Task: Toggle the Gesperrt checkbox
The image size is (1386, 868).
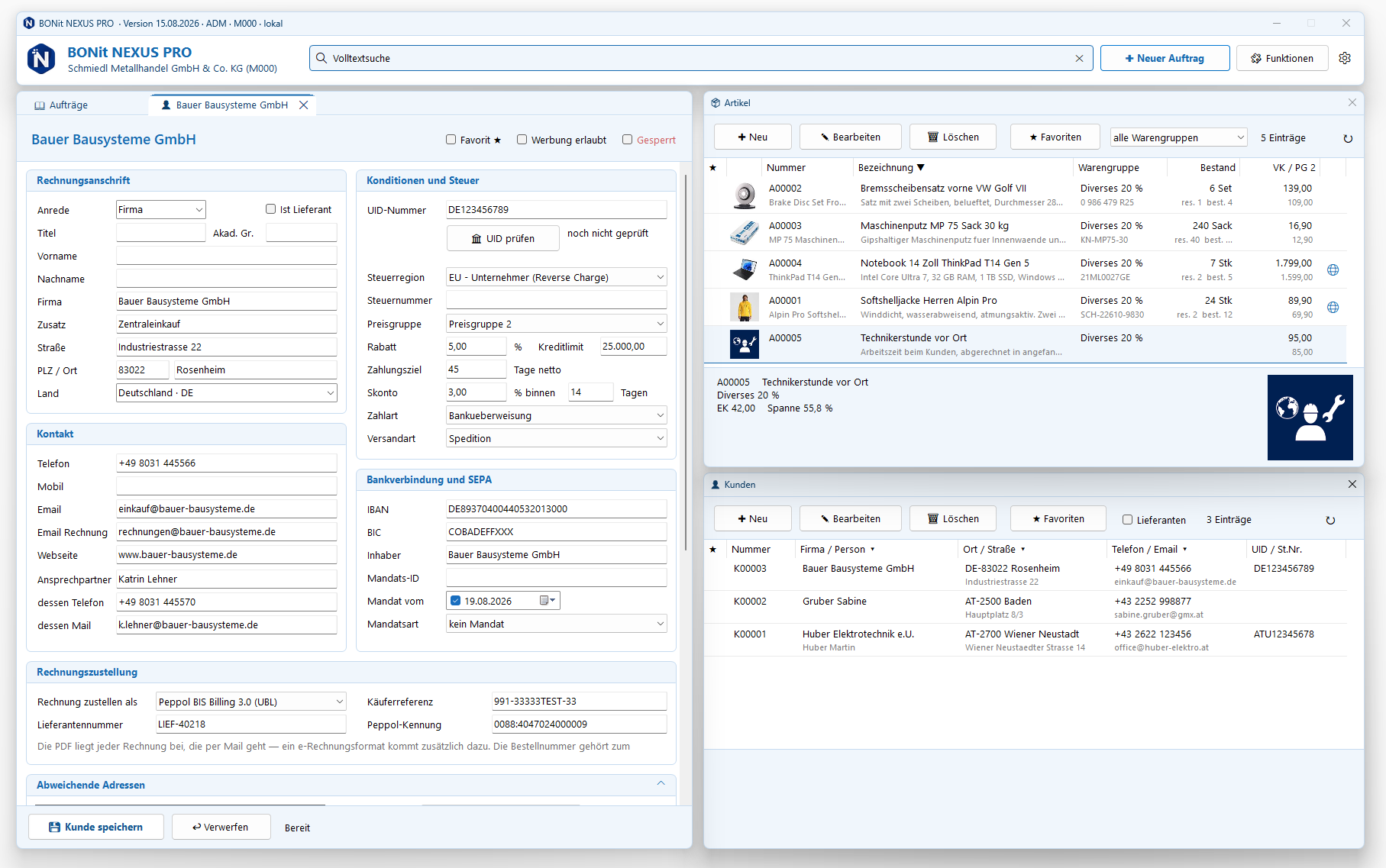Action: point(627,140)
